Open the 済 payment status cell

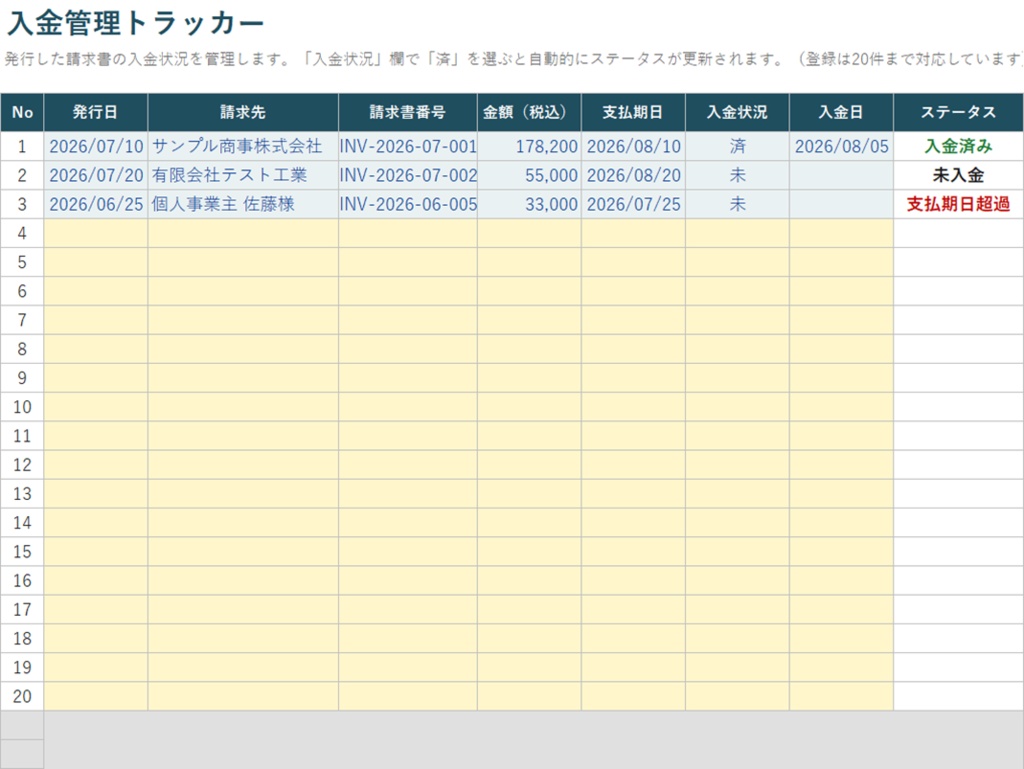coord(737,146)
